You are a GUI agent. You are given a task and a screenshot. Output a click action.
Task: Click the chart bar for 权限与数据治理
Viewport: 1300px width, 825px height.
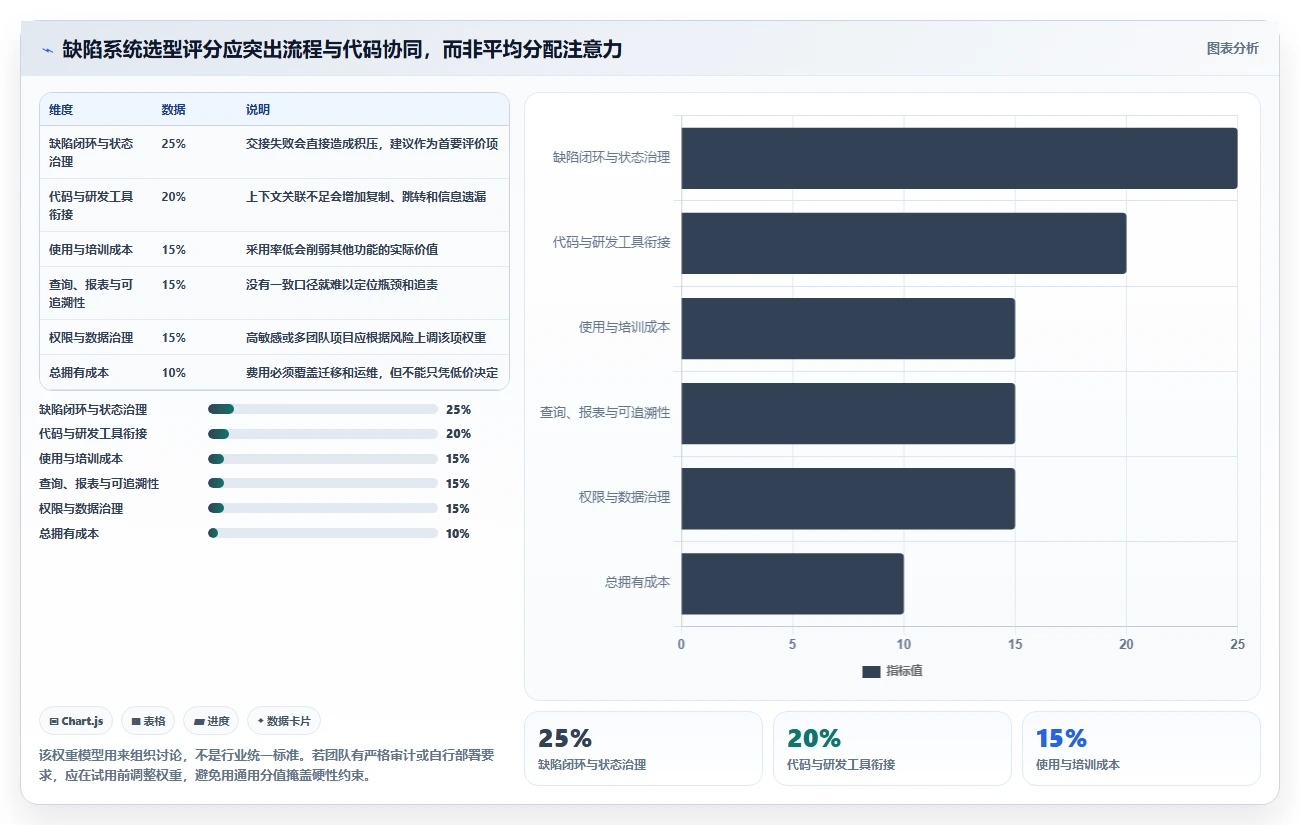848,498
